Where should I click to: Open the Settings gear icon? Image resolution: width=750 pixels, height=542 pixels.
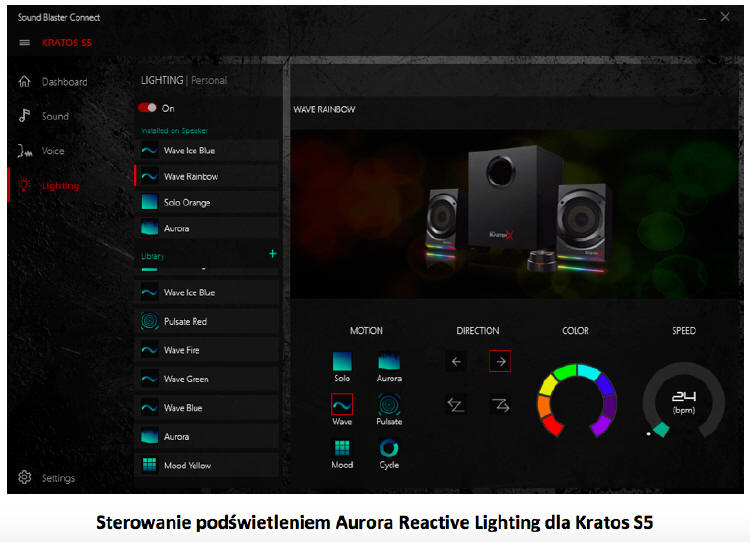pos(24,477)
